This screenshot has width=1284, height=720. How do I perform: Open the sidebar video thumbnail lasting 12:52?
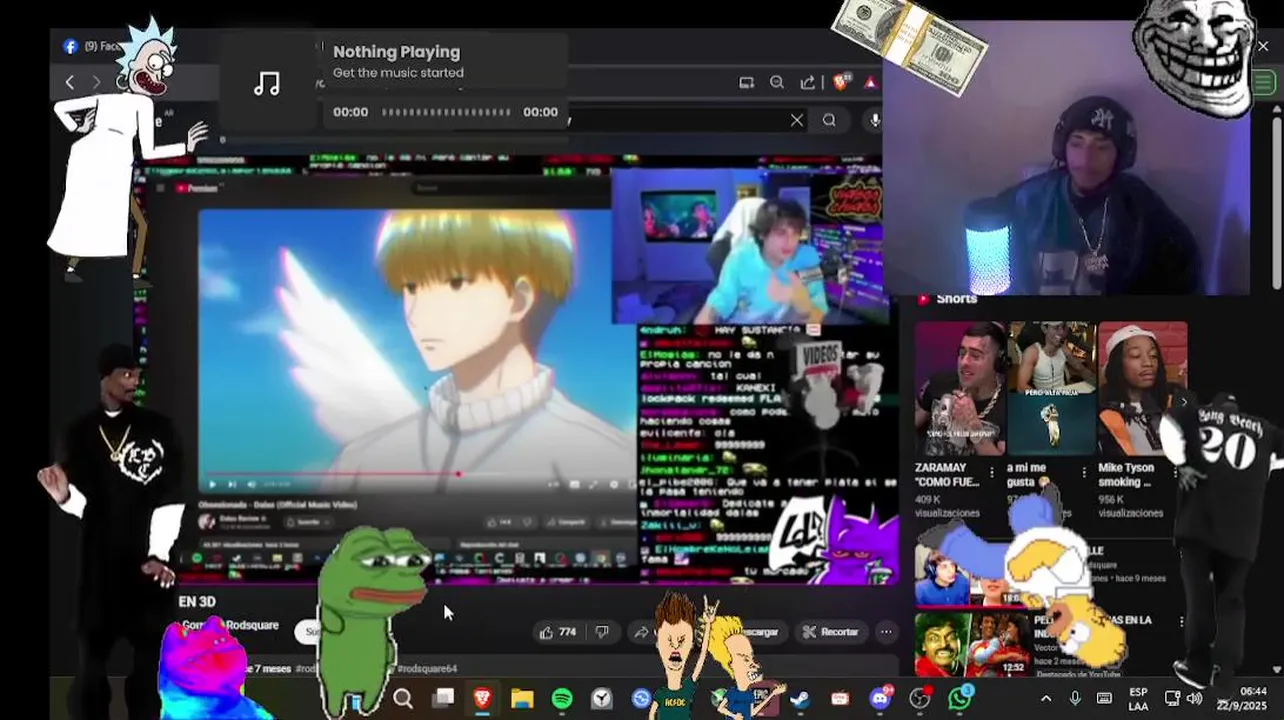[971, 644]
